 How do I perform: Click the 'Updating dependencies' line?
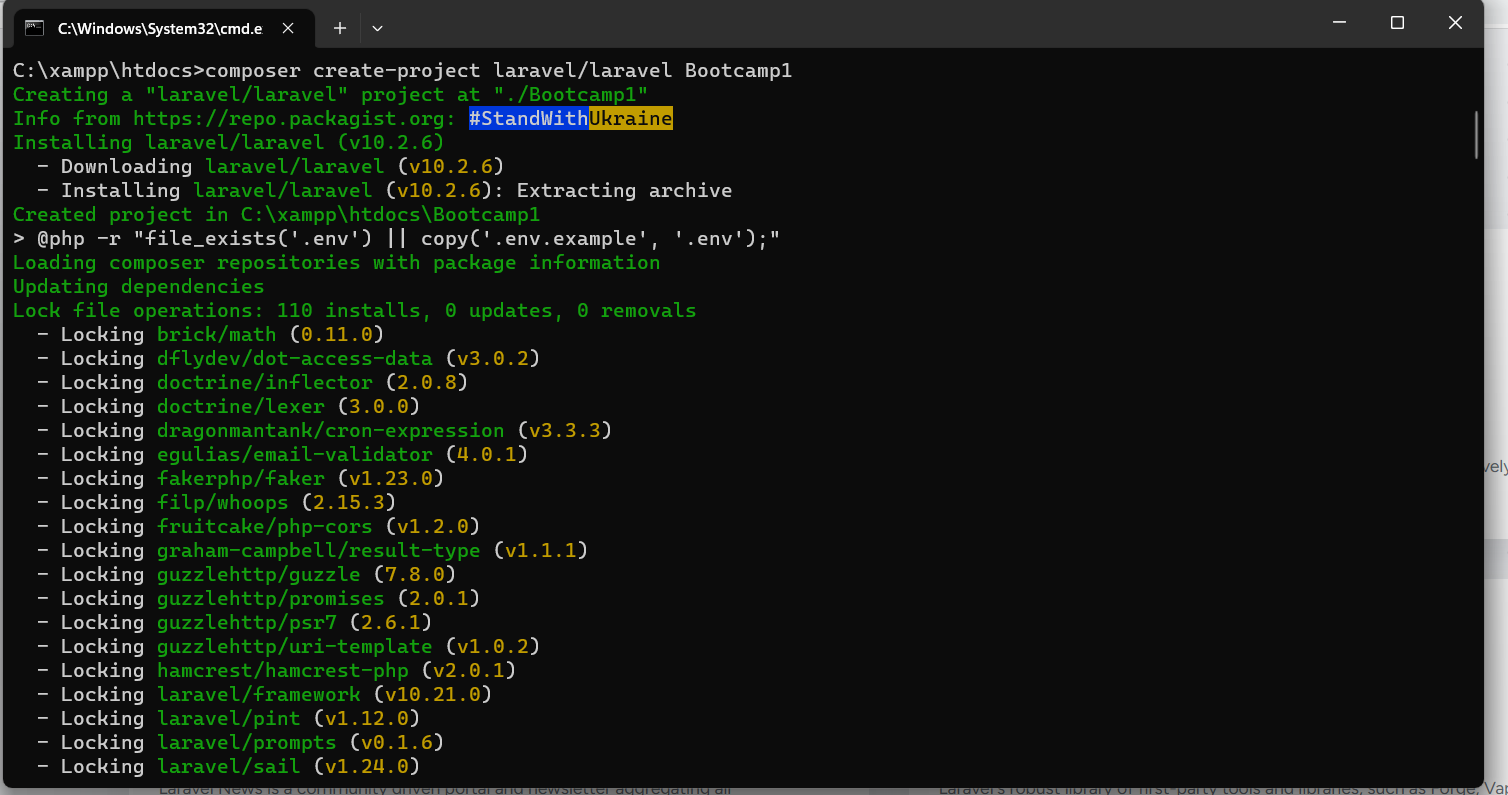click(139, 287)
